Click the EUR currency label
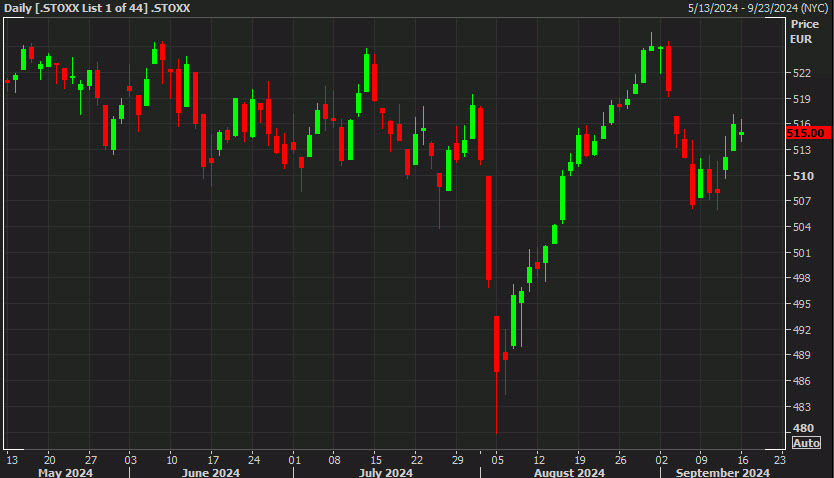Viewport: 834px width, 478px height. pyautogui.click(x=801, y=39)
